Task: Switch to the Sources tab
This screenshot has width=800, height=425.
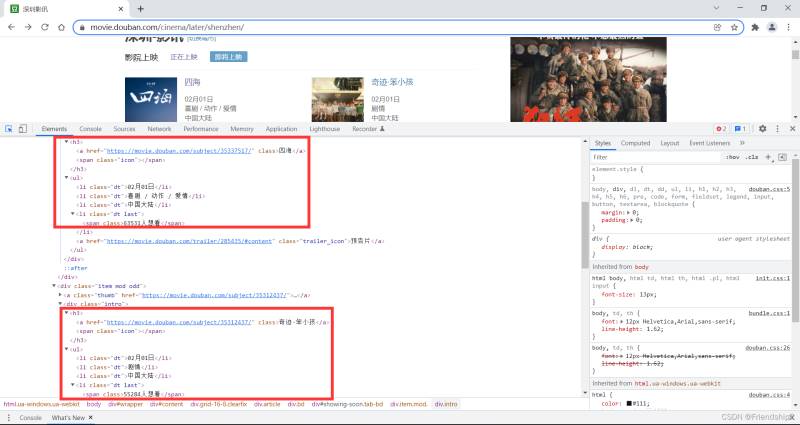Action: coord(124,129)
